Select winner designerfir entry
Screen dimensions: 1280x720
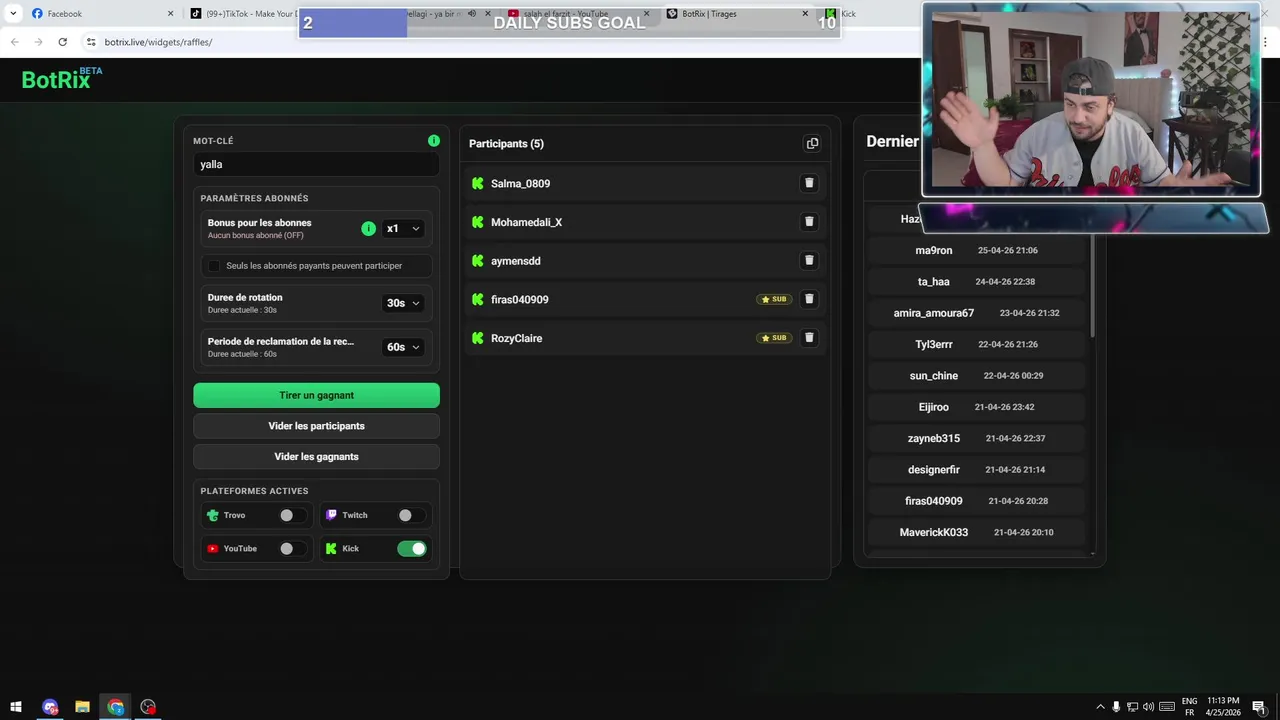[976, 470]
